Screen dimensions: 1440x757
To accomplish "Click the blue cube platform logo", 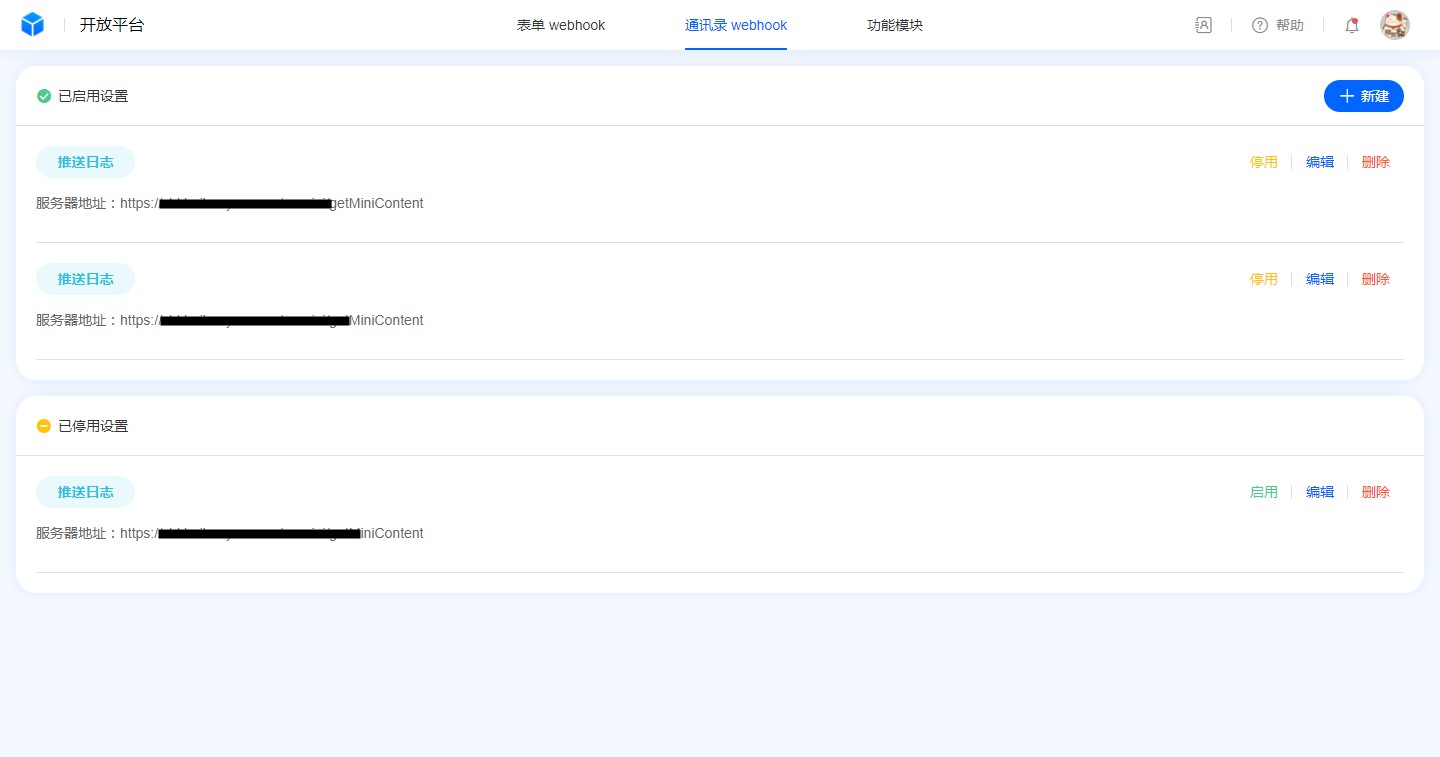I will click(x=33, y=25).
